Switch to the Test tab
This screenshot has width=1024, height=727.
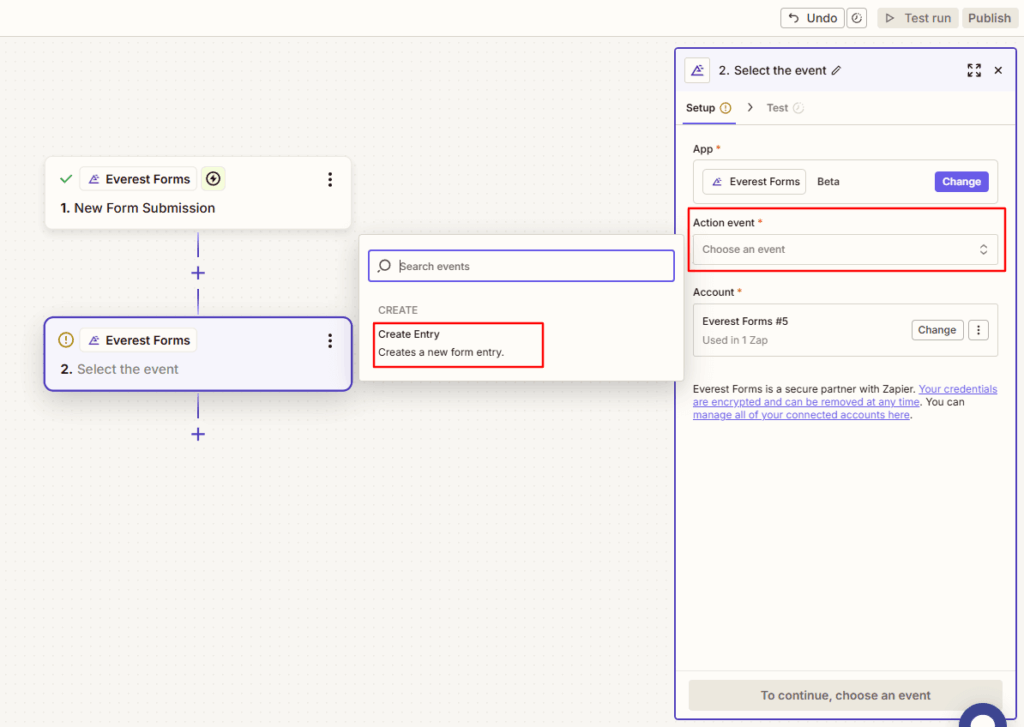(x=777, y=108)
